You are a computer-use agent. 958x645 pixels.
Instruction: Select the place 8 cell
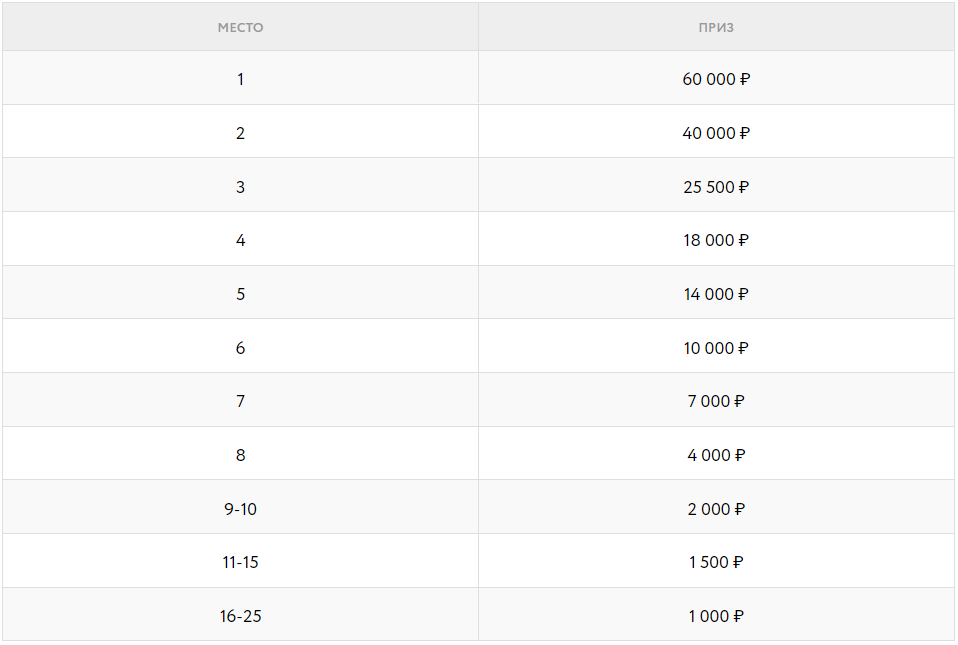240,455
